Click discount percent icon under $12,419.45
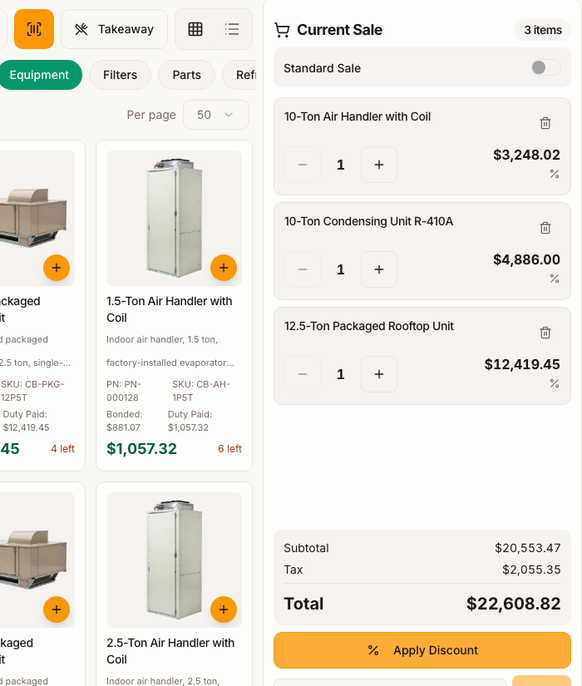 tap(554, 383)
